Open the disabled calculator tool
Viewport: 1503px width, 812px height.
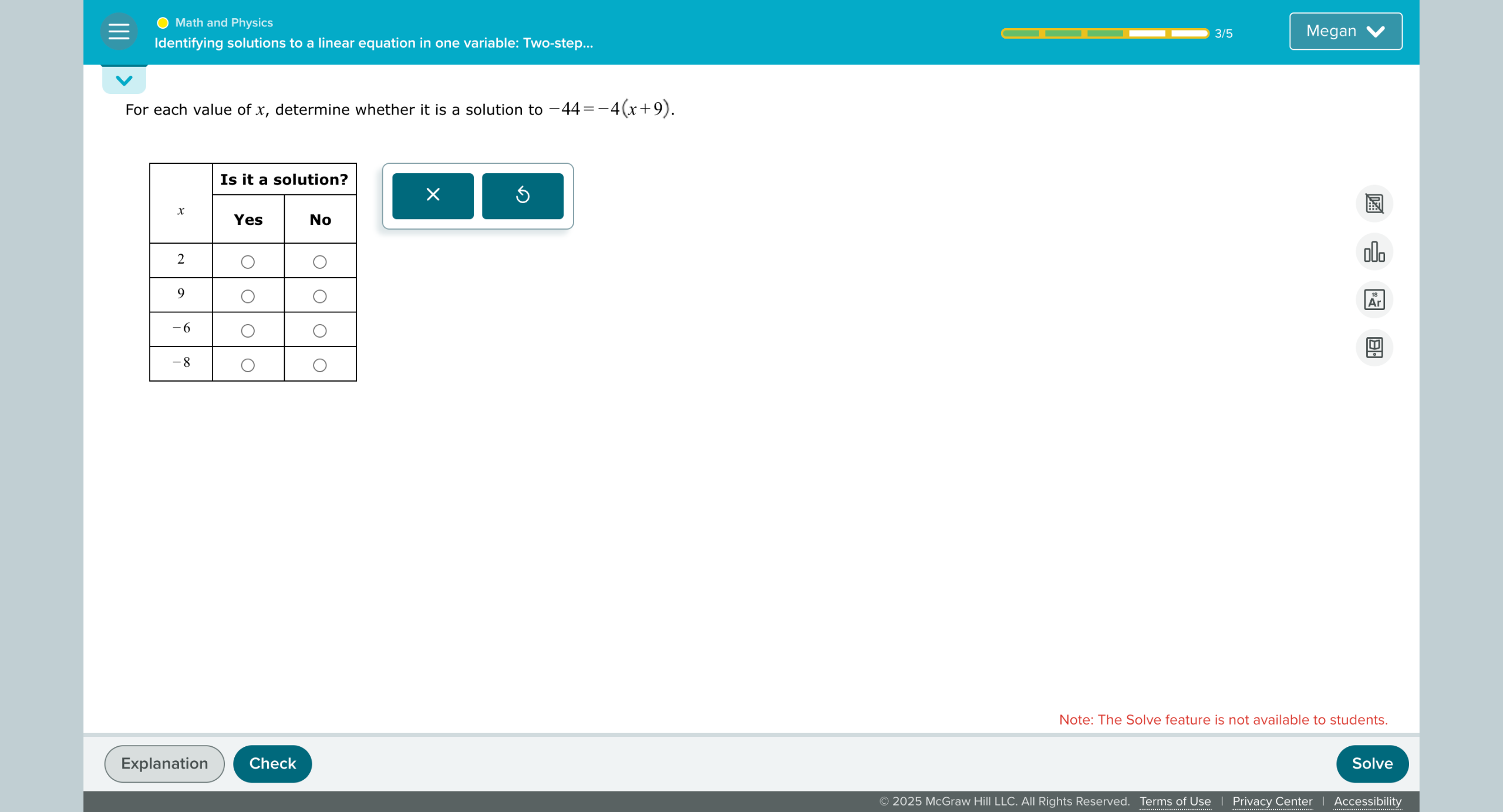(x=1374, y=204)
